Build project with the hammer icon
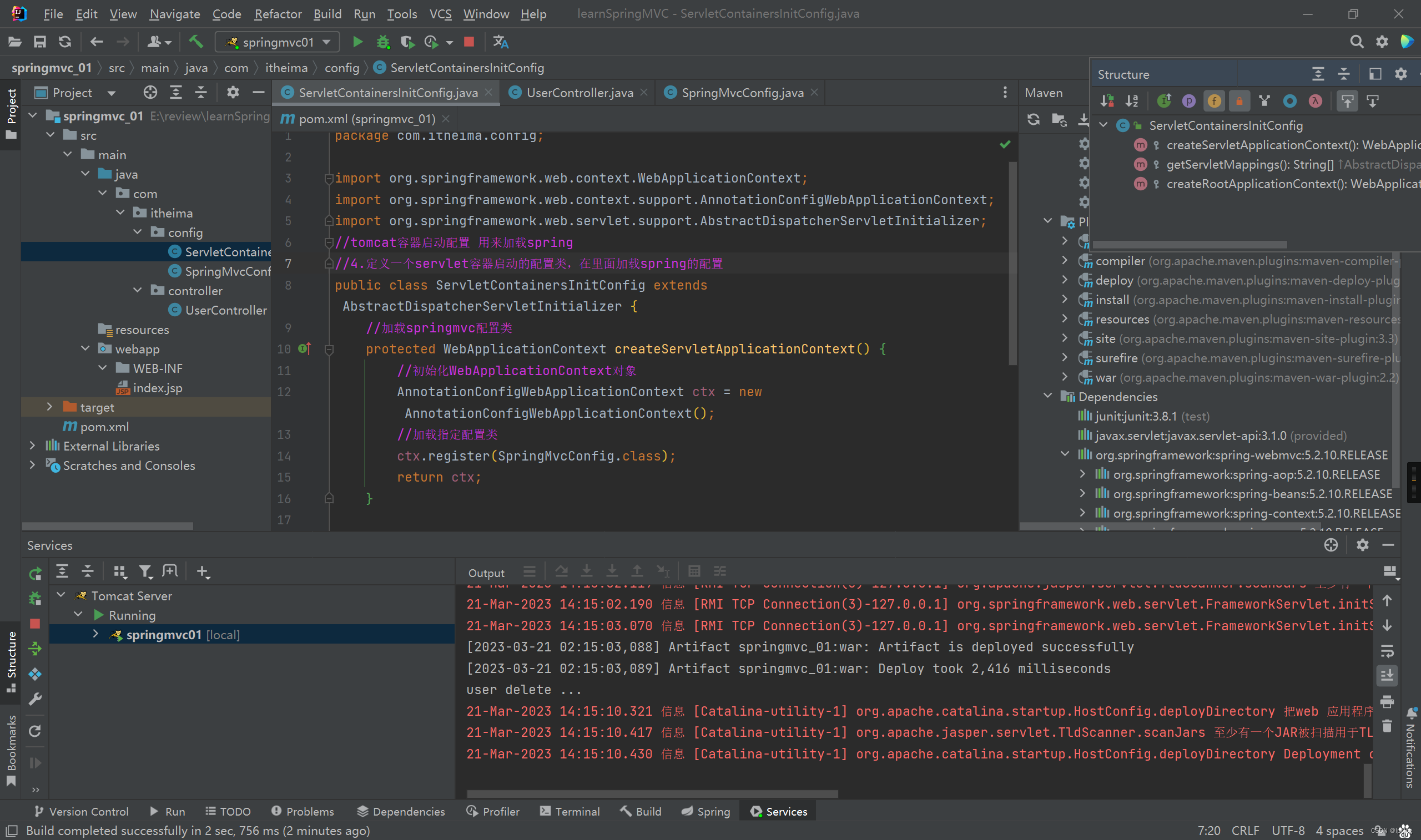Image resolution: width=1421 pixels, height=840 pixels. pos(195,42)
